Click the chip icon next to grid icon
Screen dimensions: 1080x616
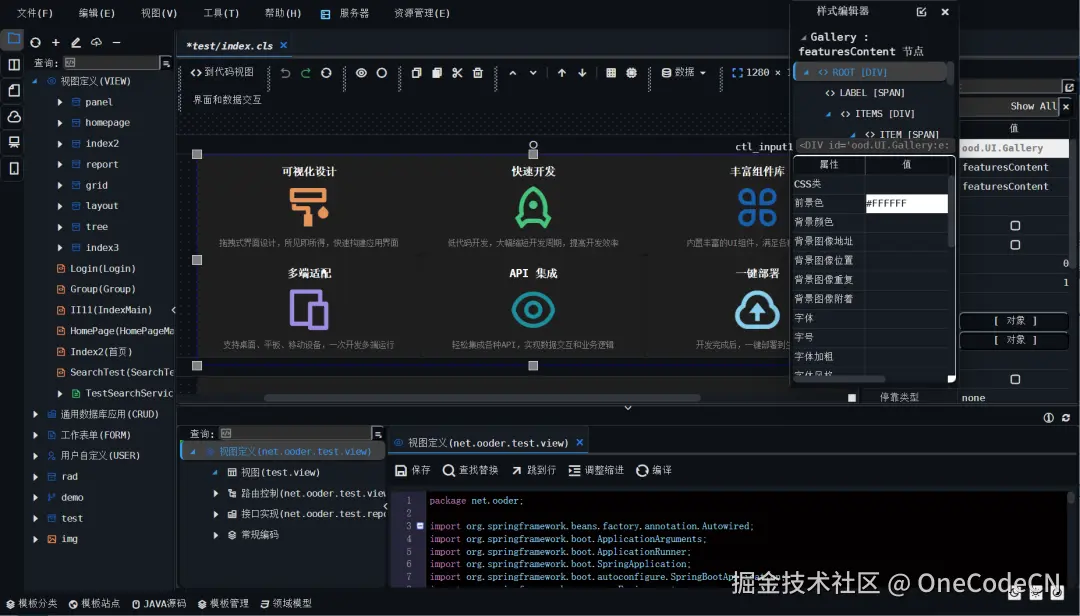pos(632,73)
